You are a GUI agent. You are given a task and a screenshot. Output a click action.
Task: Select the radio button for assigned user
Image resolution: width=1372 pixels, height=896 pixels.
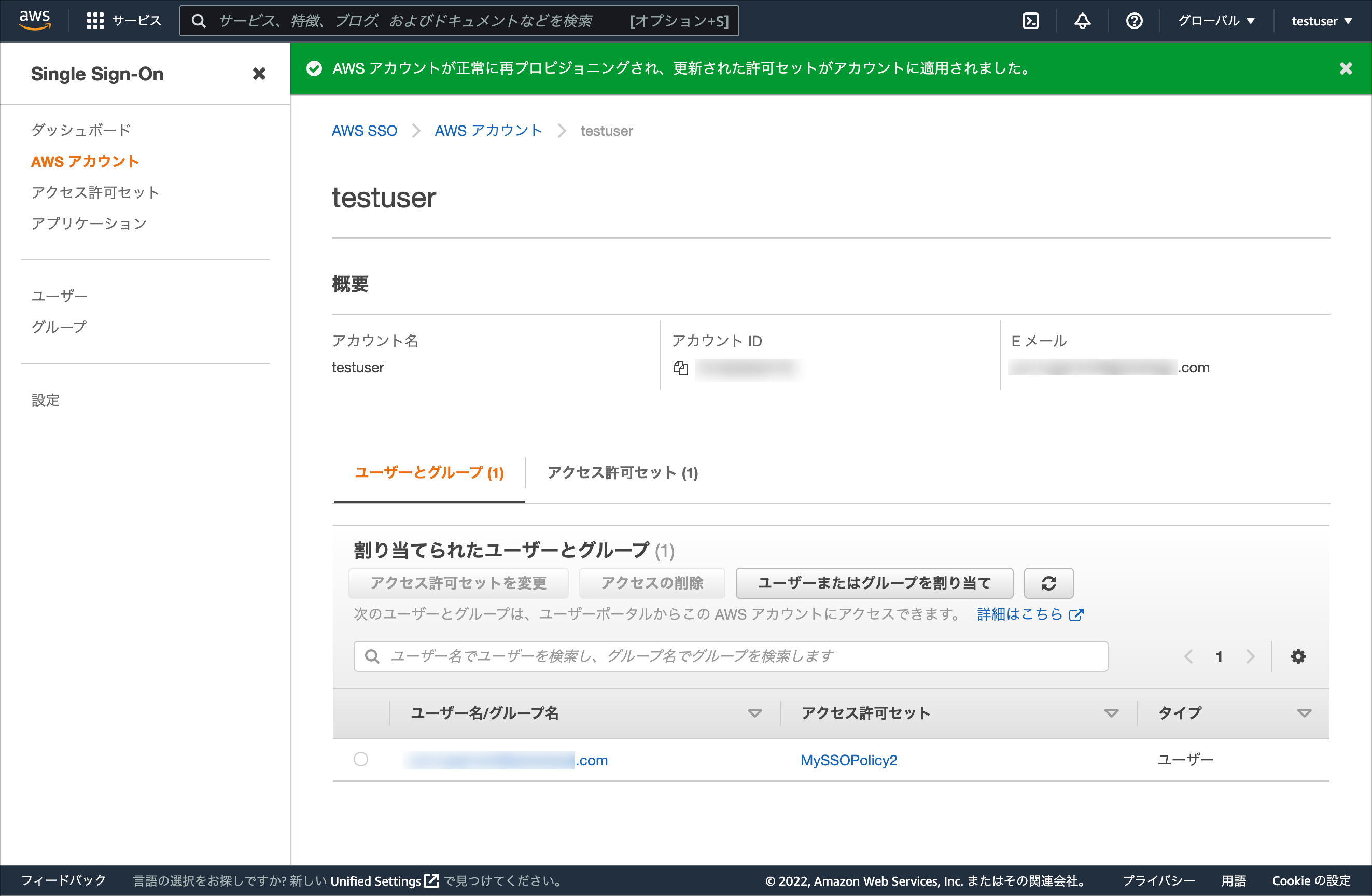tap(361, 759)
